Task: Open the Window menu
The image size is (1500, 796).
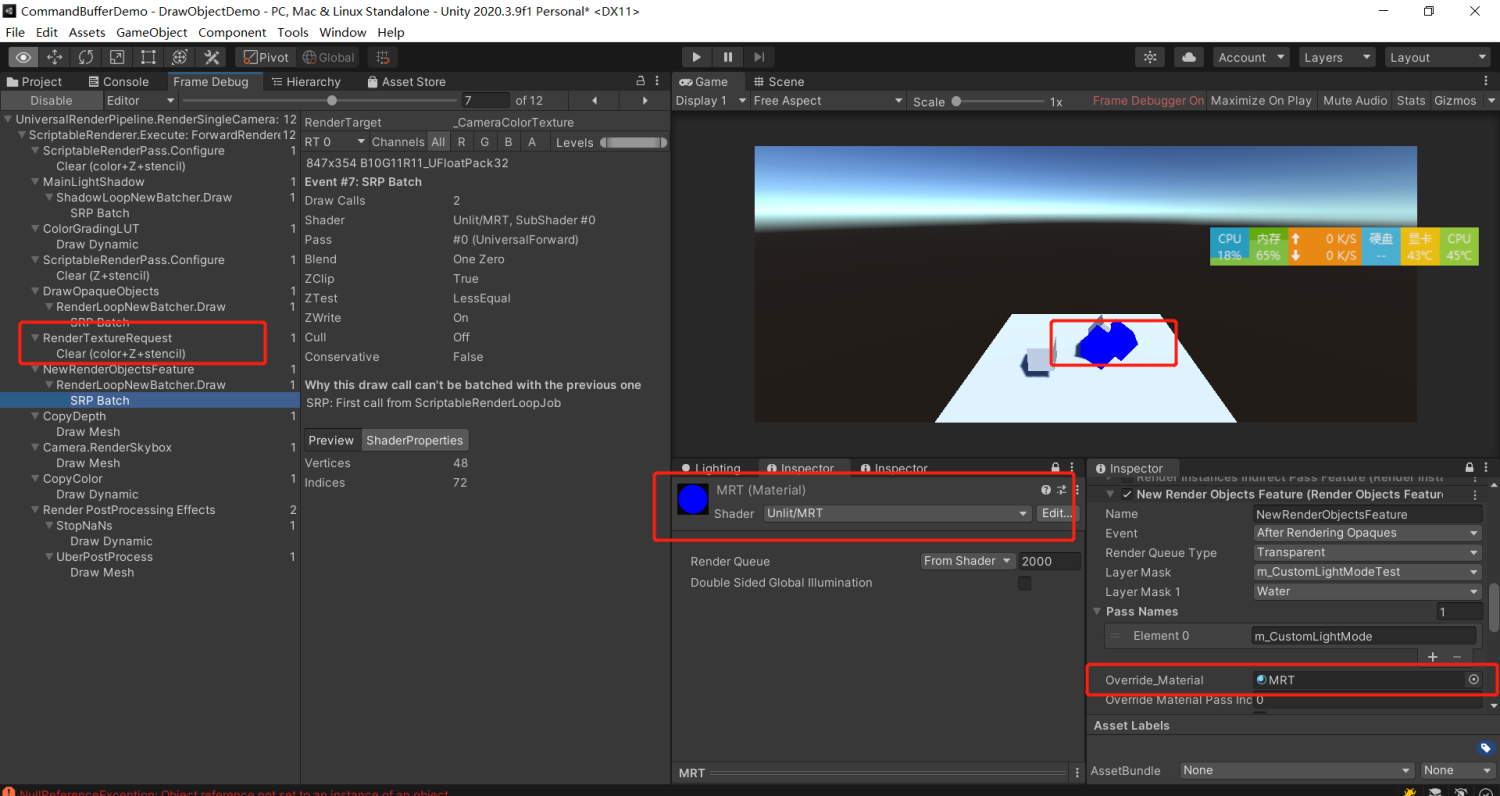Action: point(343,32)
